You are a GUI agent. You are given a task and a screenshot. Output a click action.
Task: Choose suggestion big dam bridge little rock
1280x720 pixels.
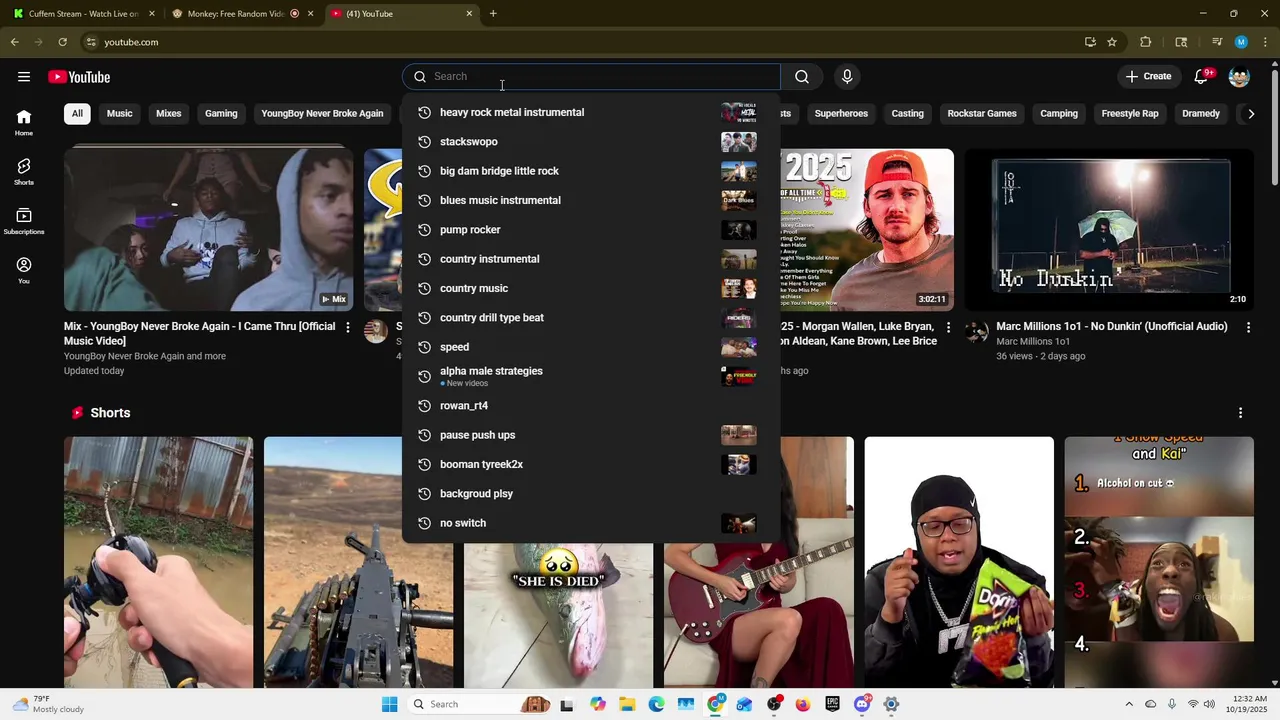tap(590, 171)
